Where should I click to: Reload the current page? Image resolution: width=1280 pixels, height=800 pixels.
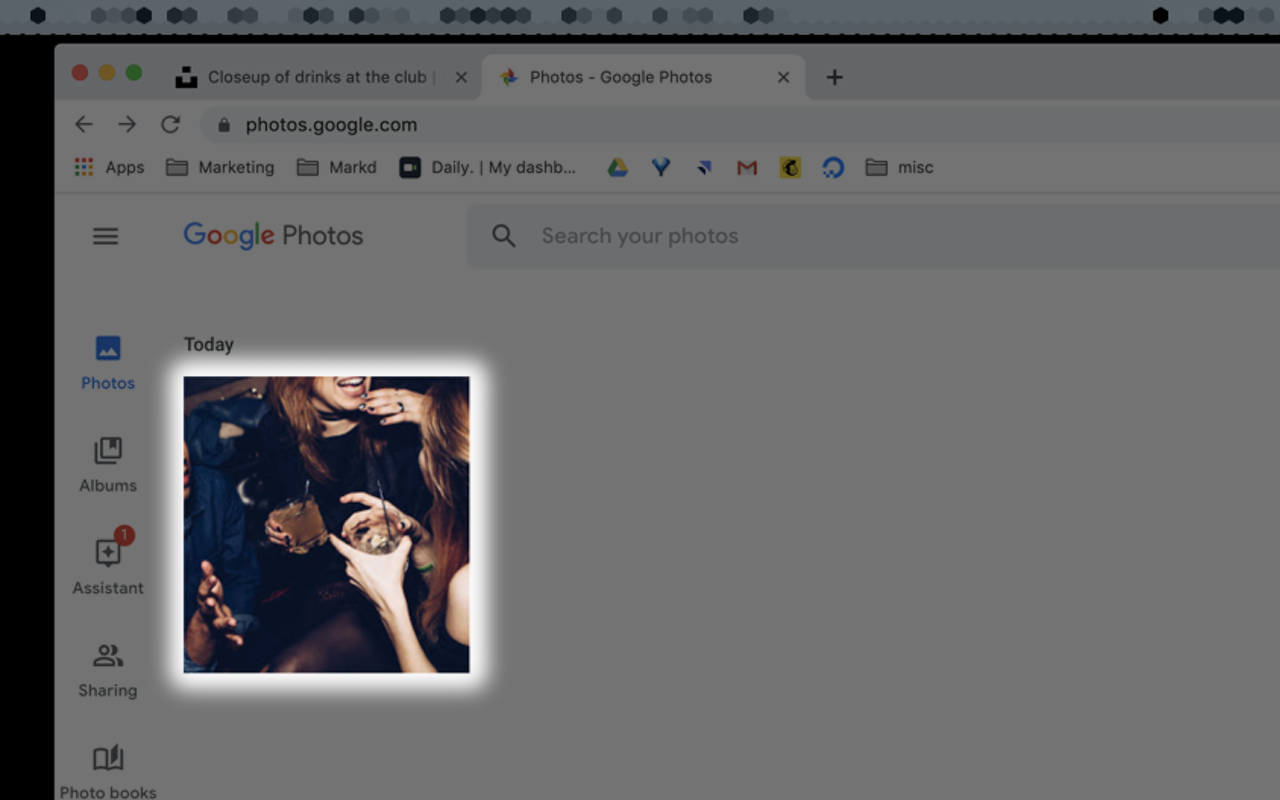(x=170, y=124)
